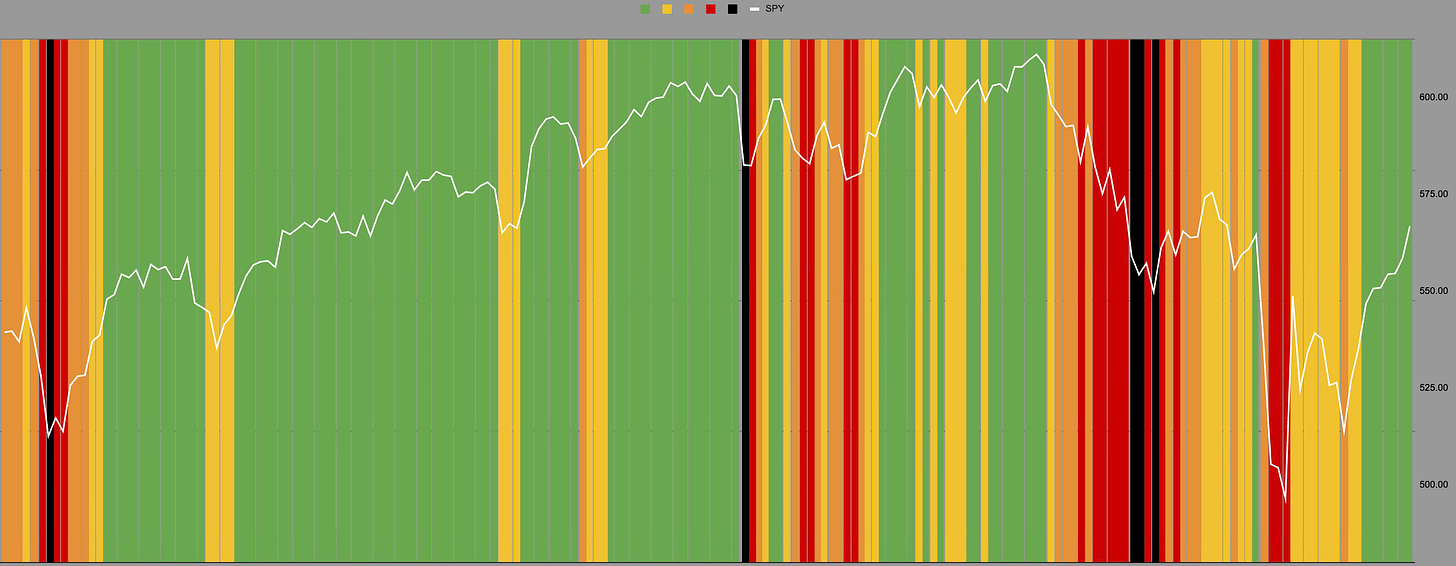This screenshot has height=566, width=1456.
Task: Click the 500.00 axis label
Action: [x=1434, y=485]
